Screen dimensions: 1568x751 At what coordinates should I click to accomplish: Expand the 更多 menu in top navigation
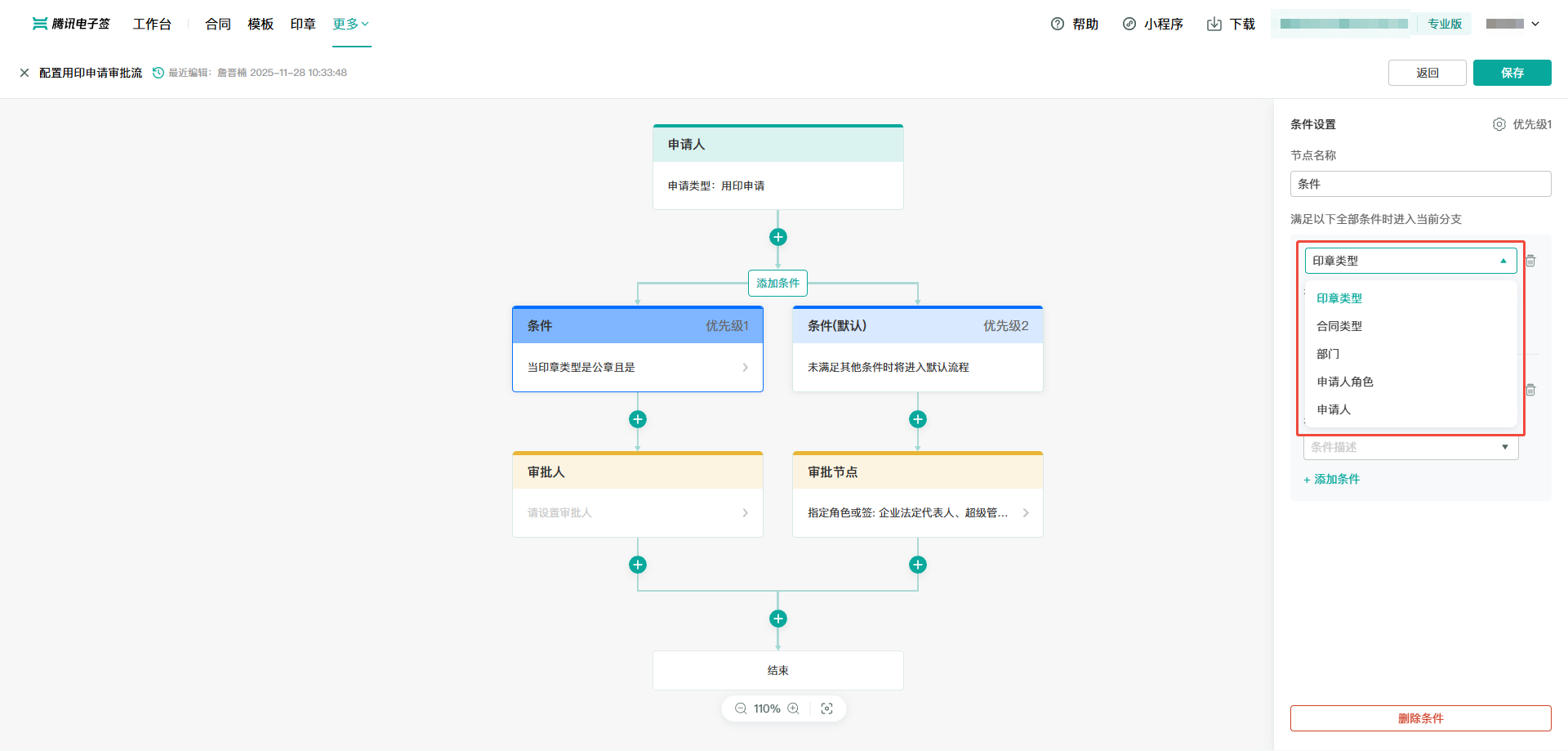click(x=351, y=24)
